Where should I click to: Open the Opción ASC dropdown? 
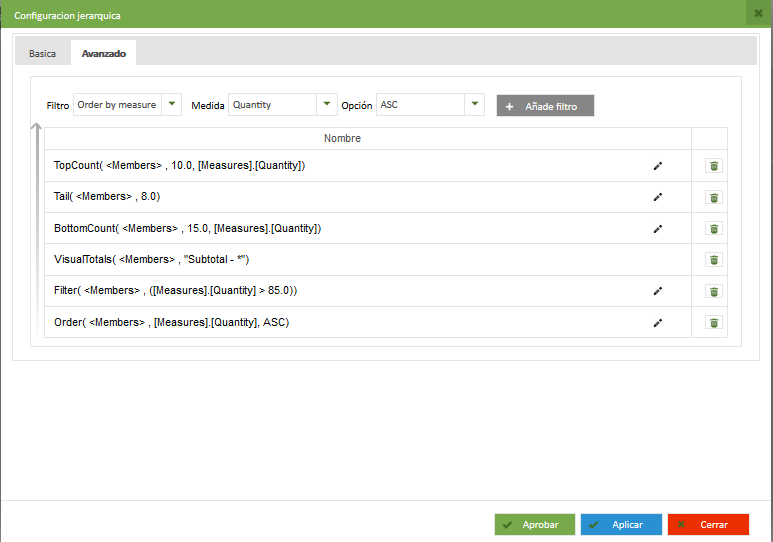coord(474,104)
